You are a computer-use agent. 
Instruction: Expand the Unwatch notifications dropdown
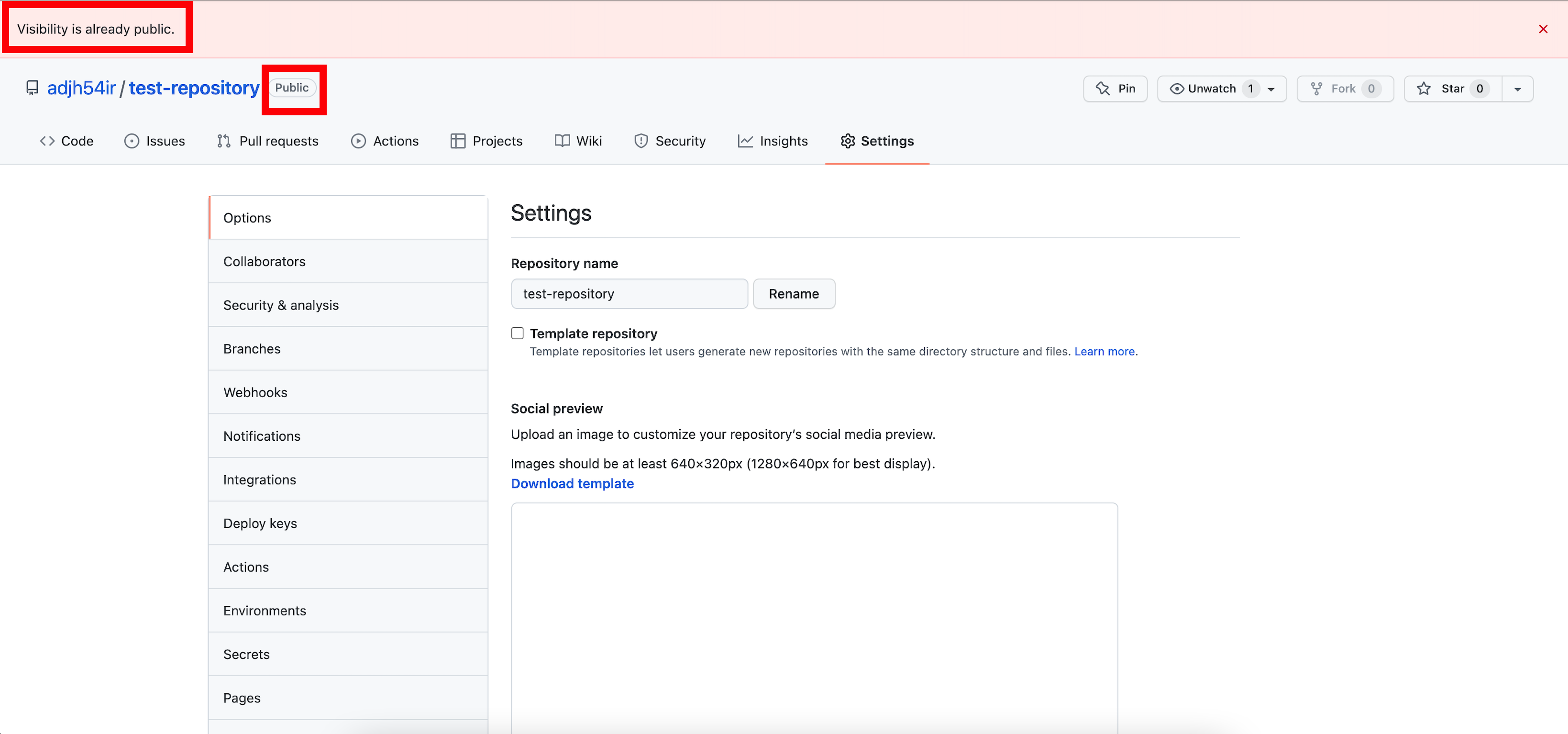[1271, 89]
